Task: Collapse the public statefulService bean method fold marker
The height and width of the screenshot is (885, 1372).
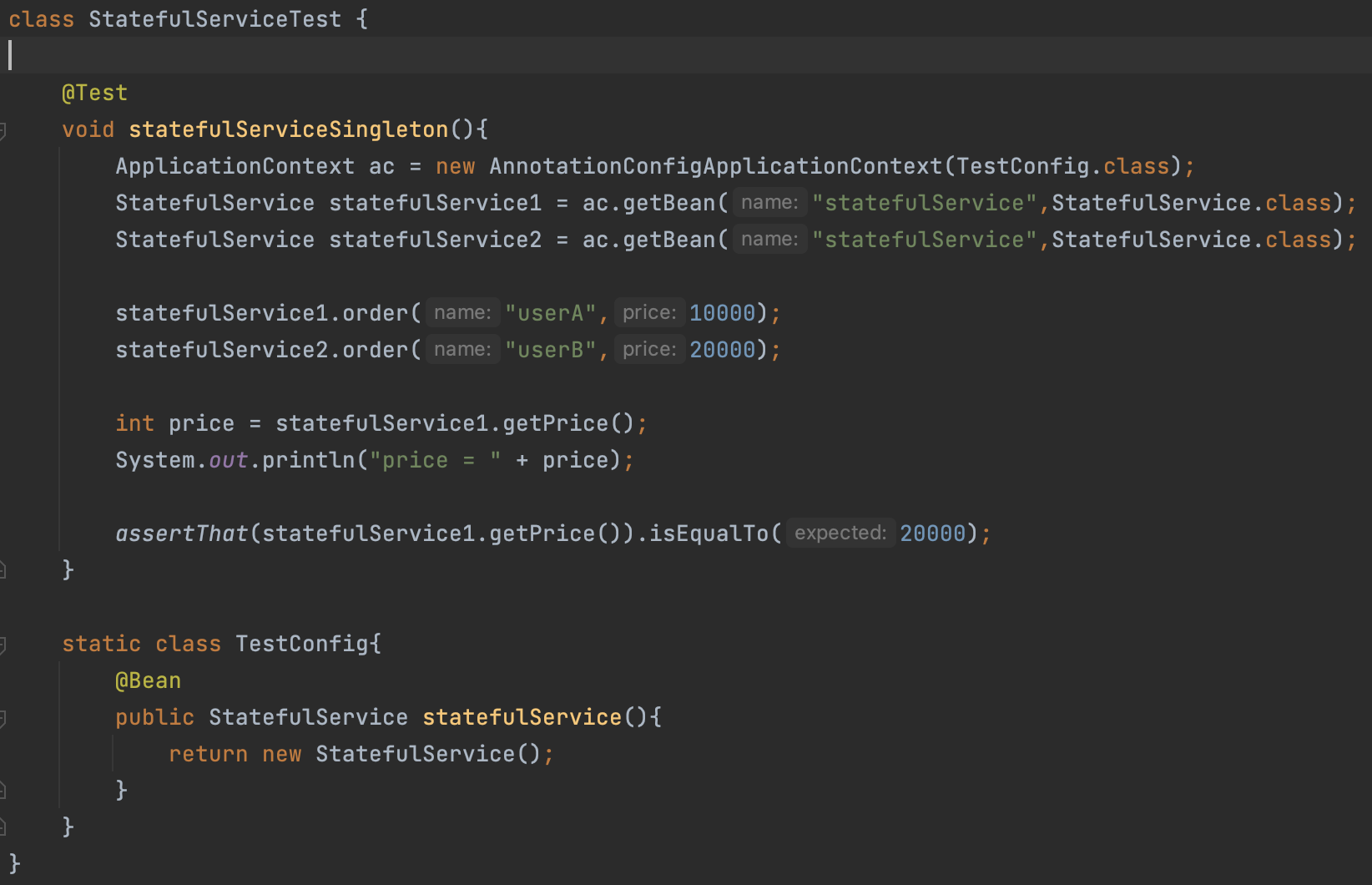Action: tap(3, 718)
